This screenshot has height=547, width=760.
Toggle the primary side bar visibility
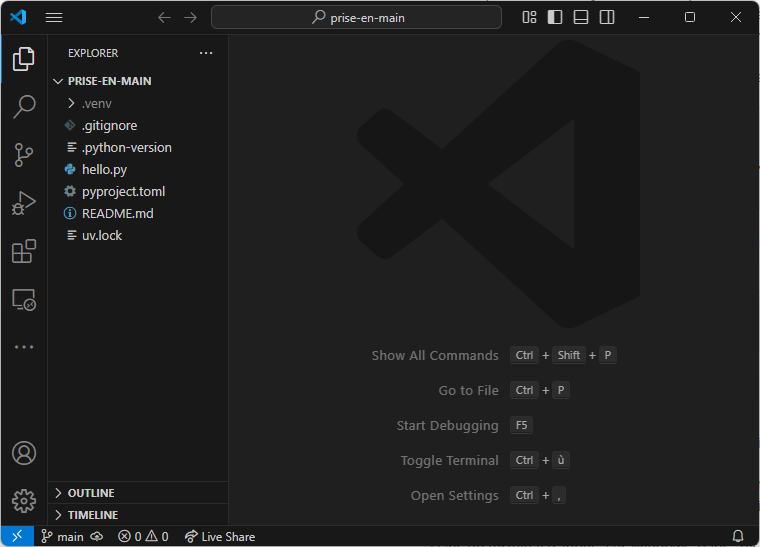point(555,17)
